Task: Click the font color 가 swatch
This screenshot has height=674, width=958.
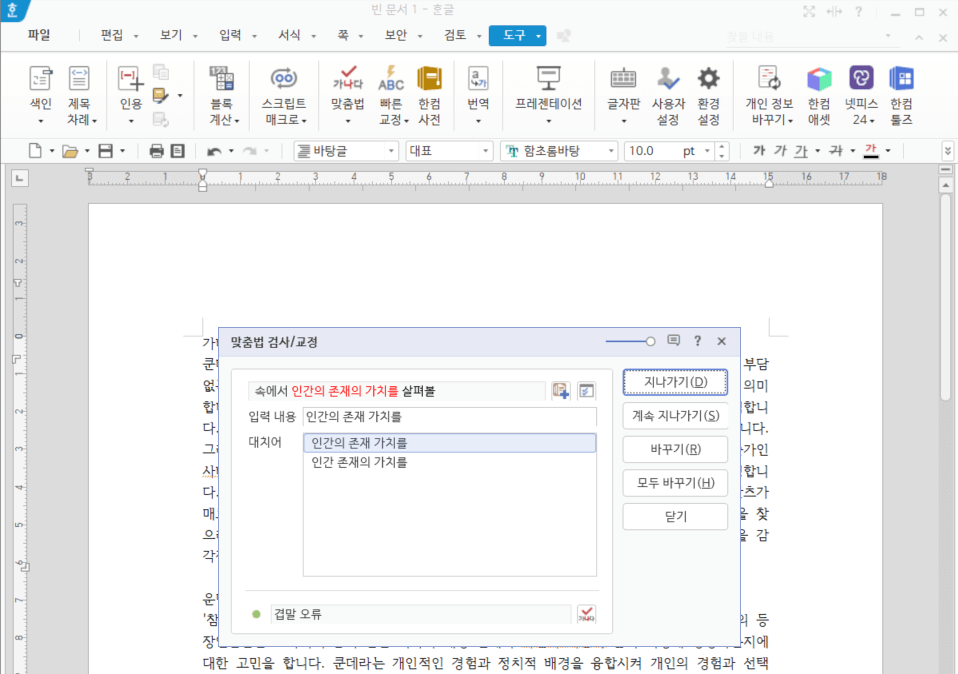Action: (871, 150)
